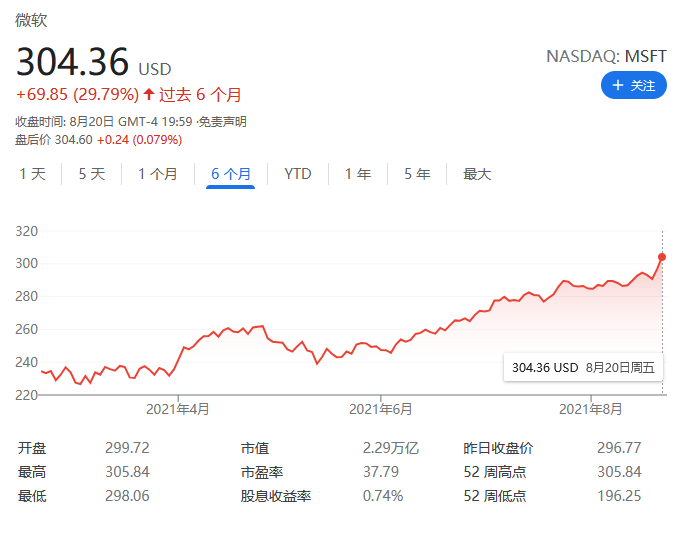Click the upward arrow change icon
The image size is (689, 536).
click(149, 94)
